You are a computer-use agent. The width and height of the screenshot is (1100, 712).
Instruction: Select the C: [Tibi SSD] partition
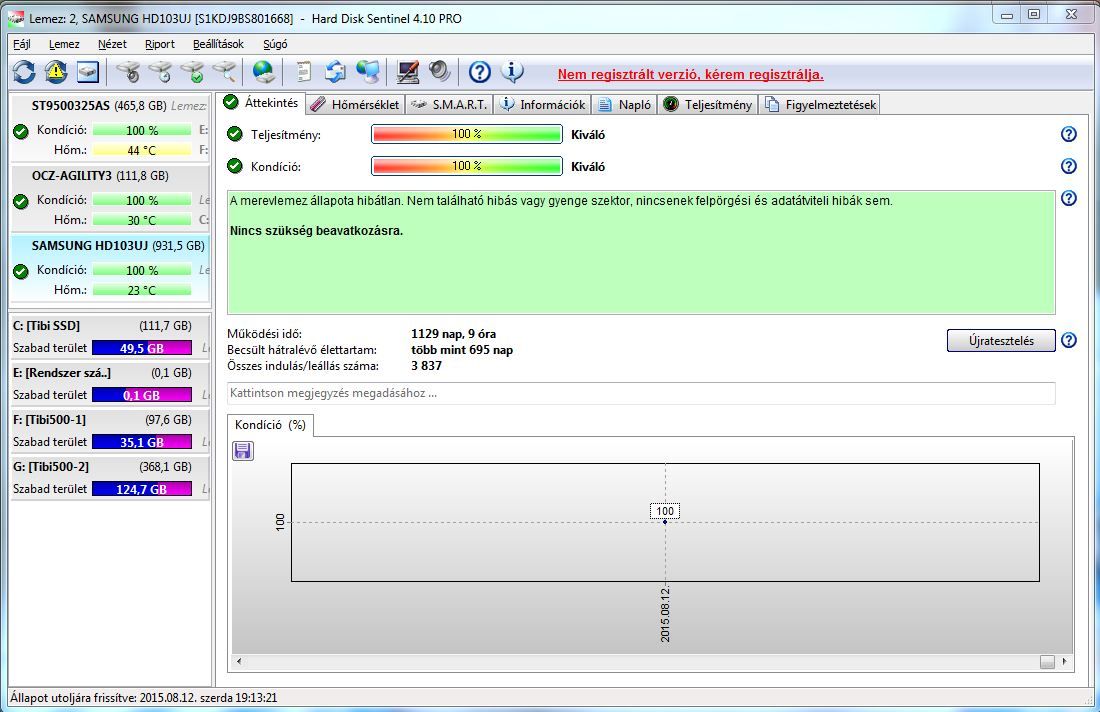110,337
